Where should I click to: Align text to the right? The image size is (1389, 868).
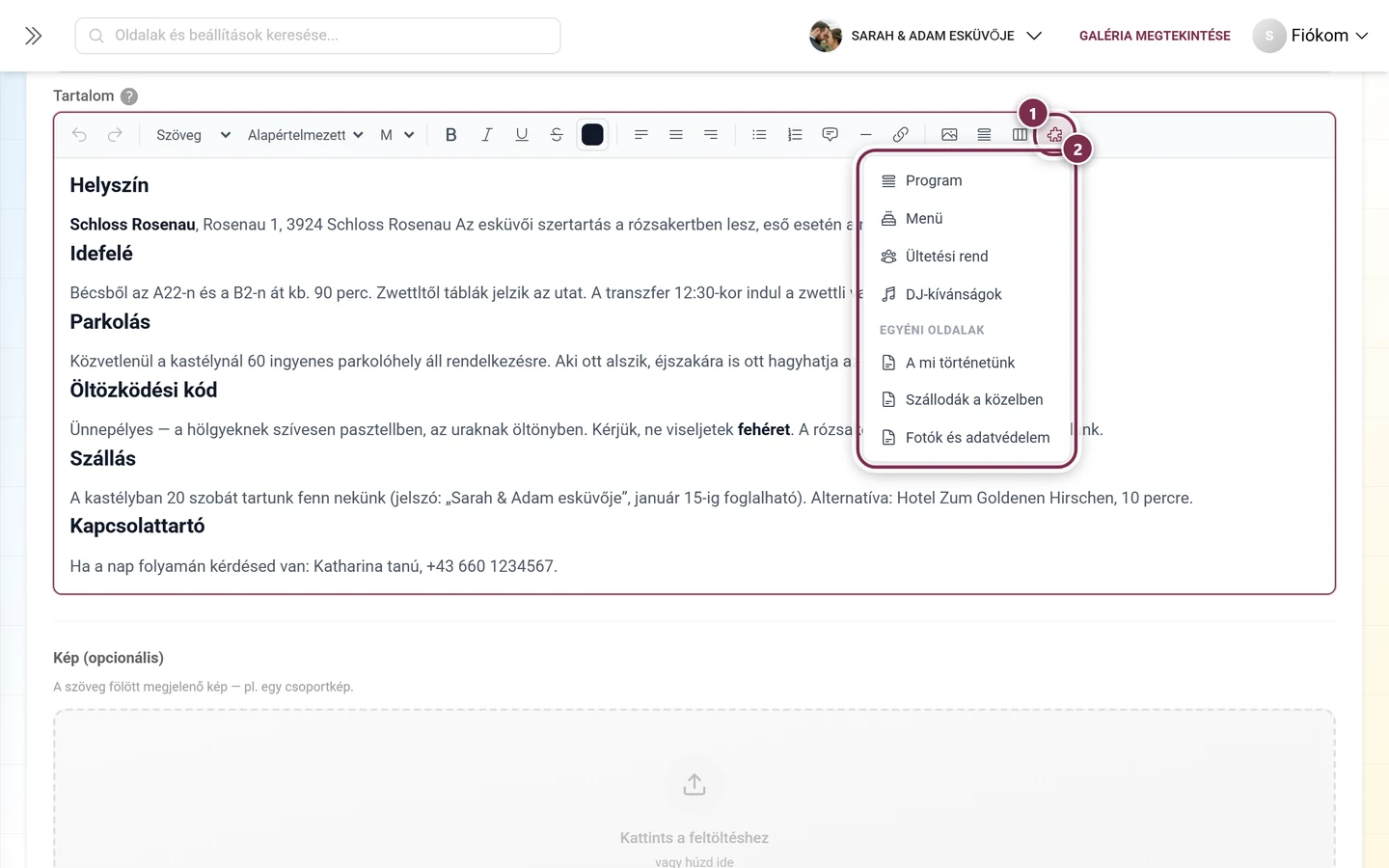coord(711,135)
